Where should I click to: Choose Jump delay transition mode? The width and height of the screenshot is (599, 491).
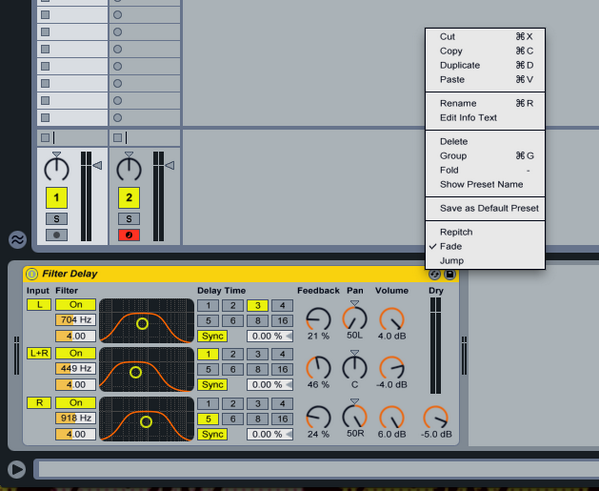point(485,261)
